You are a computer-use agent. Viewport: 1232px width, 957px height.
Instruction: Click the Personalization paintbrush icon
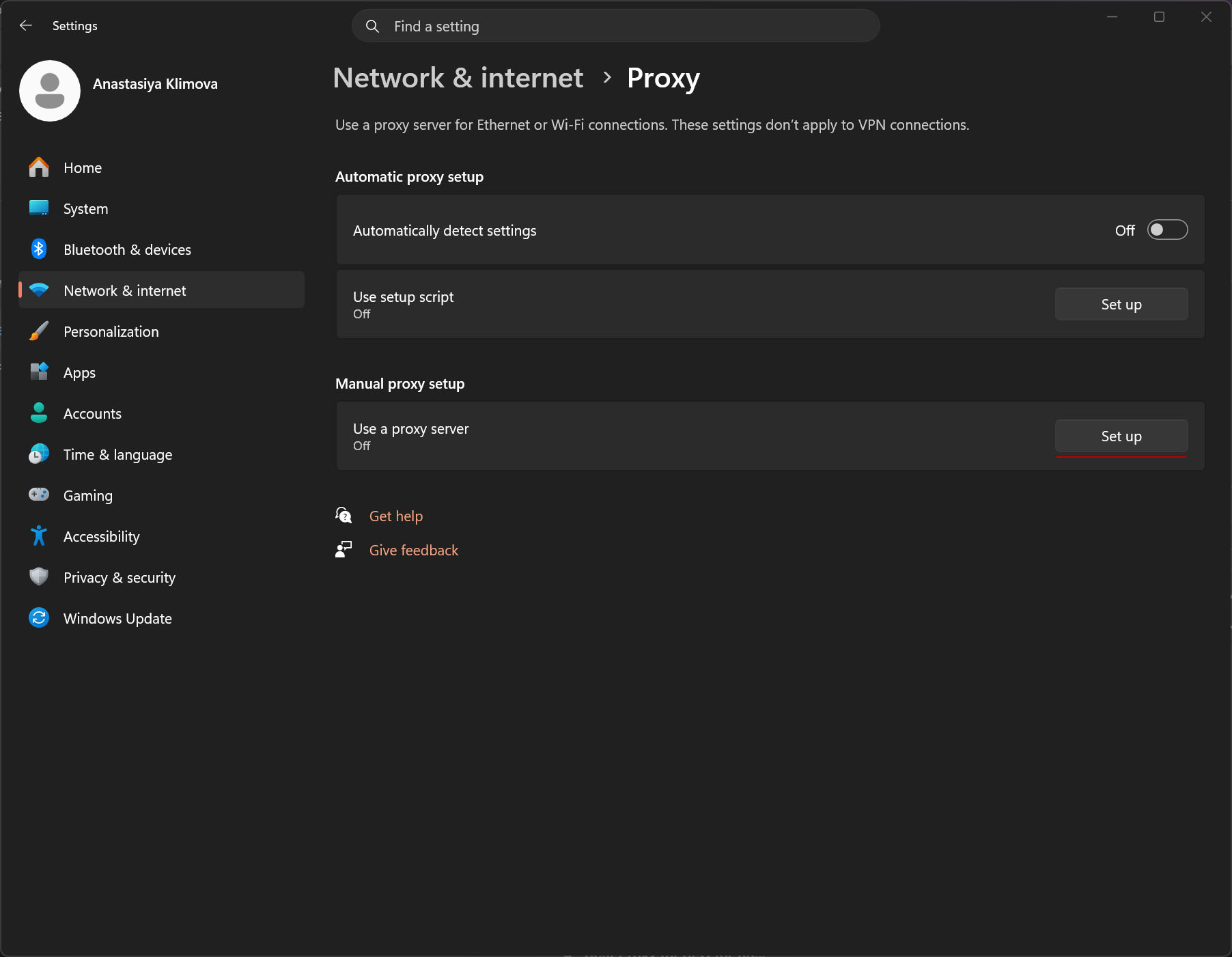[x=39, y=331]
